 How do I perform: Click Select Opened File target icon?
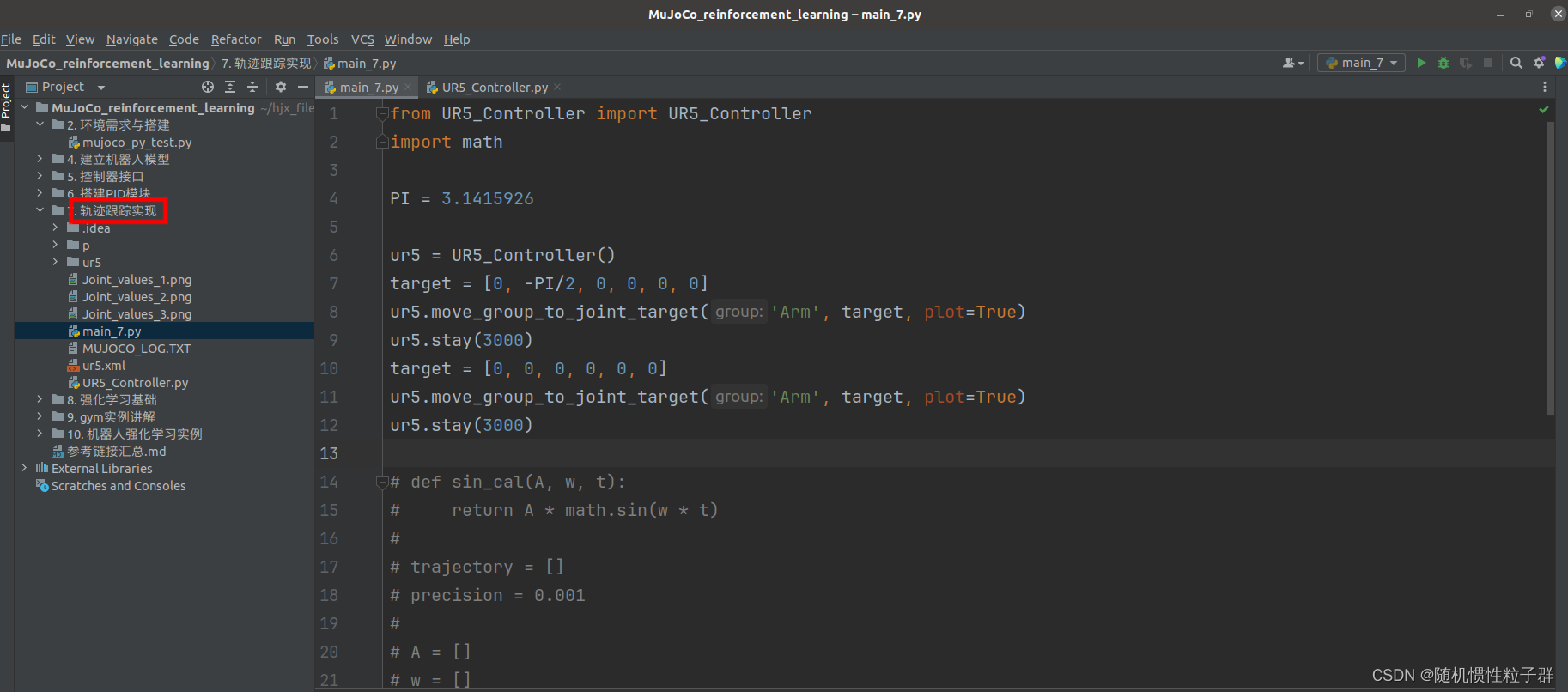pyautogui.click(x=208, y=87)
